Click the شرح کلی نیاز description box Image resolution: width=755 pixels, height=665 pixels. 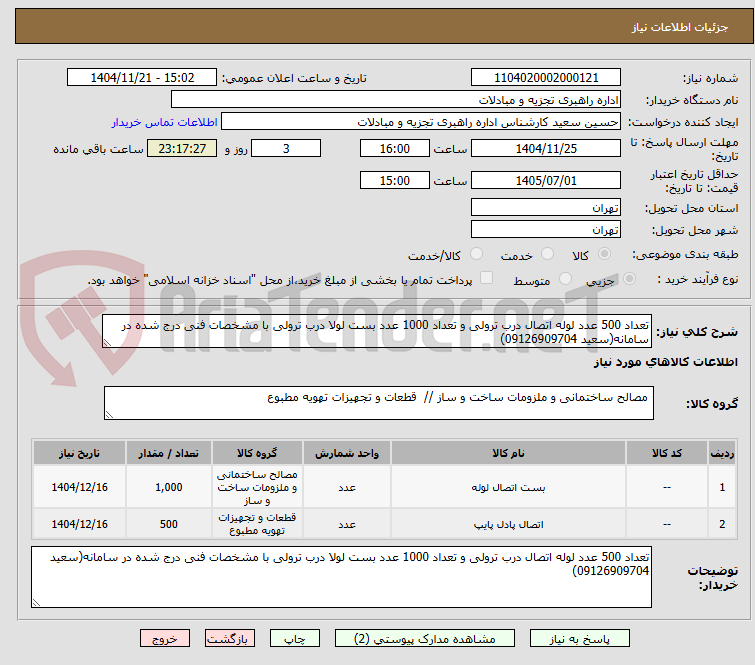pyautogui.click(x=377, y=331)
